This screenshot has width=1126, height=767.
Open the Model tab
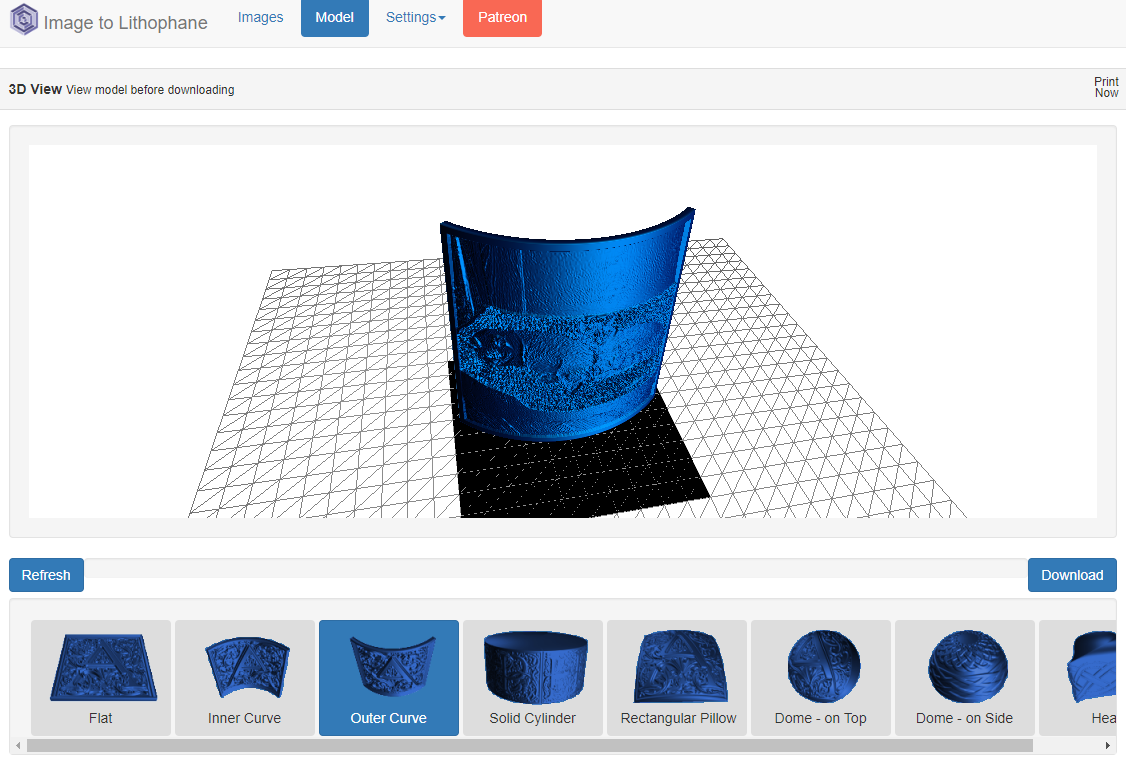[x=335, y=17]
